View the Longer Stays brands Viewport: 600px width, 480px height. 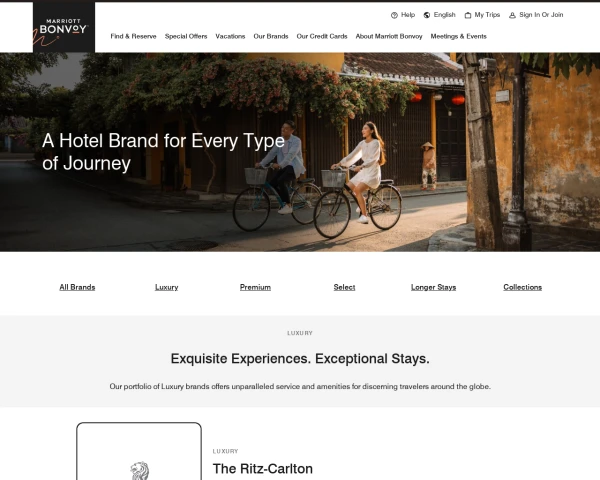click(434, 287)
